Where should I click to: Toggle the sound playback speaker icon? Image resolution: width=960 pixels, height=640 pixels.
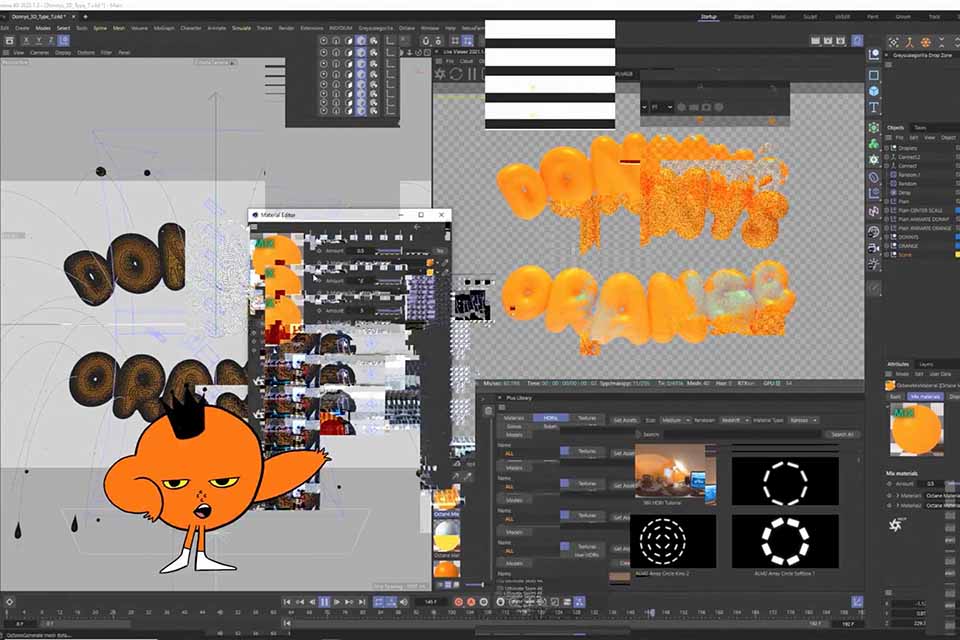[403, 602]
